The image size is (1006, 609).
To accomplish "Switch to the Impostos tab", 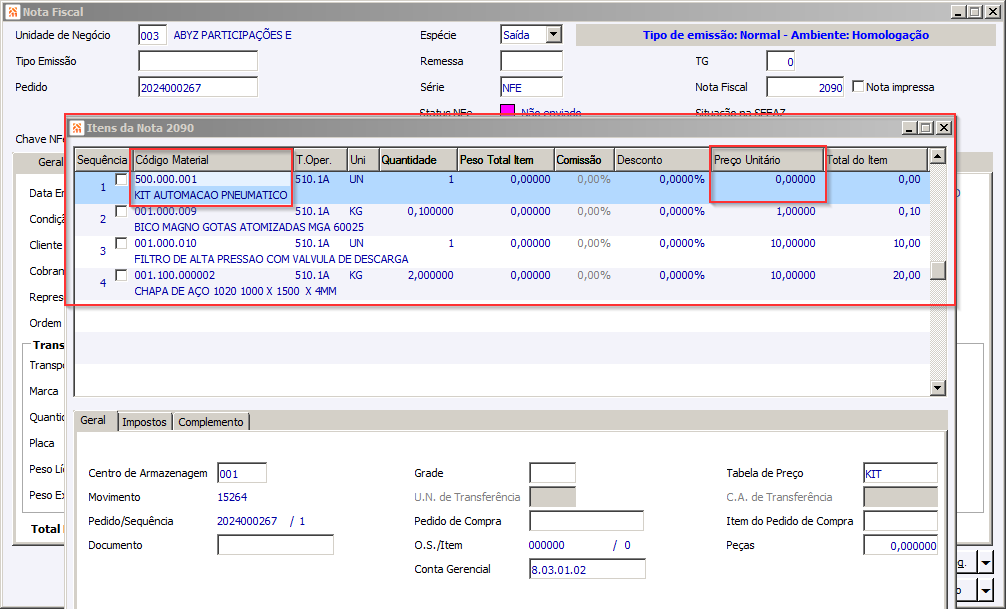I will pyautogui.click(x=144, y=422).
